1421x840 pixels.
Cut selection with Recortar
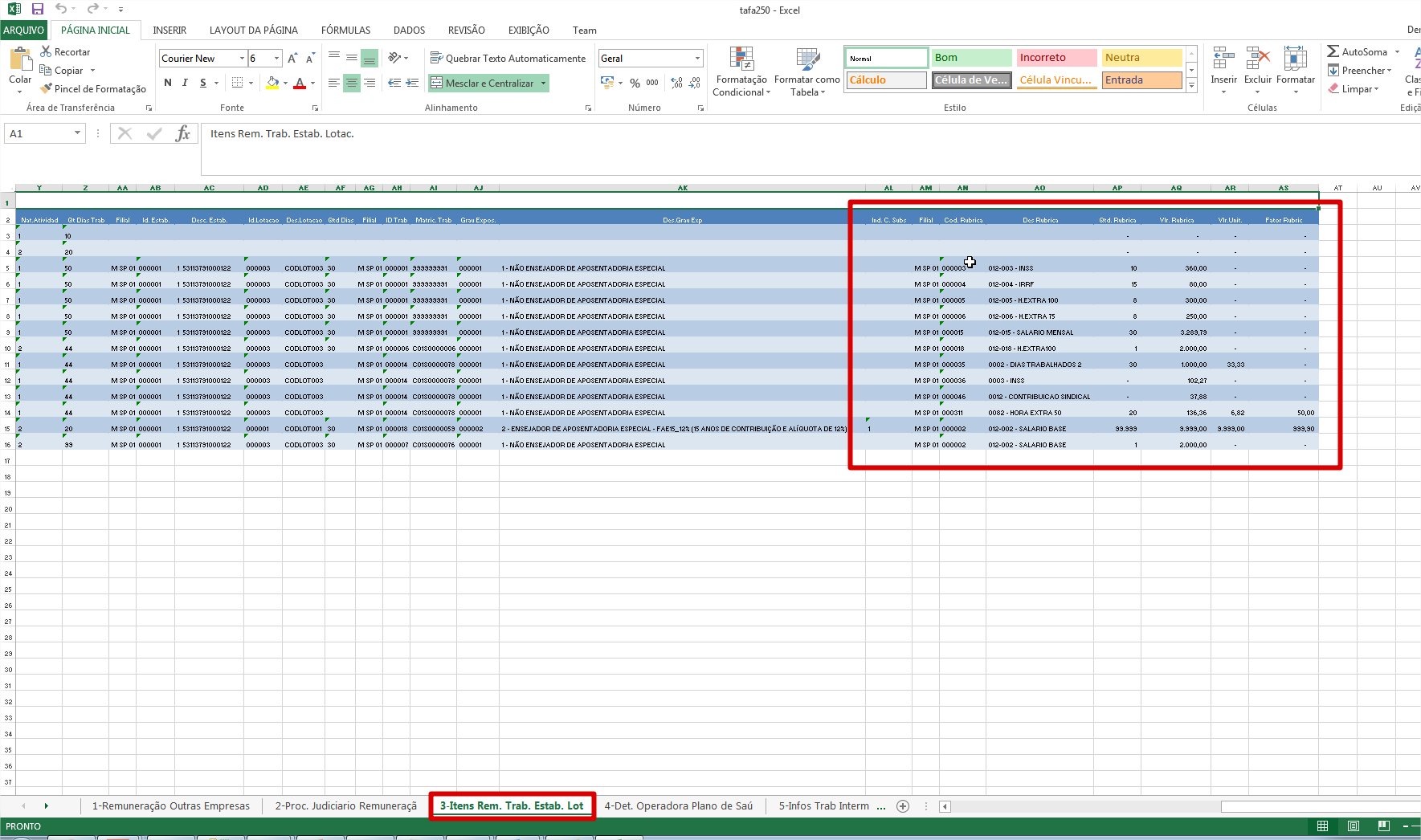(x=65, y=52)
